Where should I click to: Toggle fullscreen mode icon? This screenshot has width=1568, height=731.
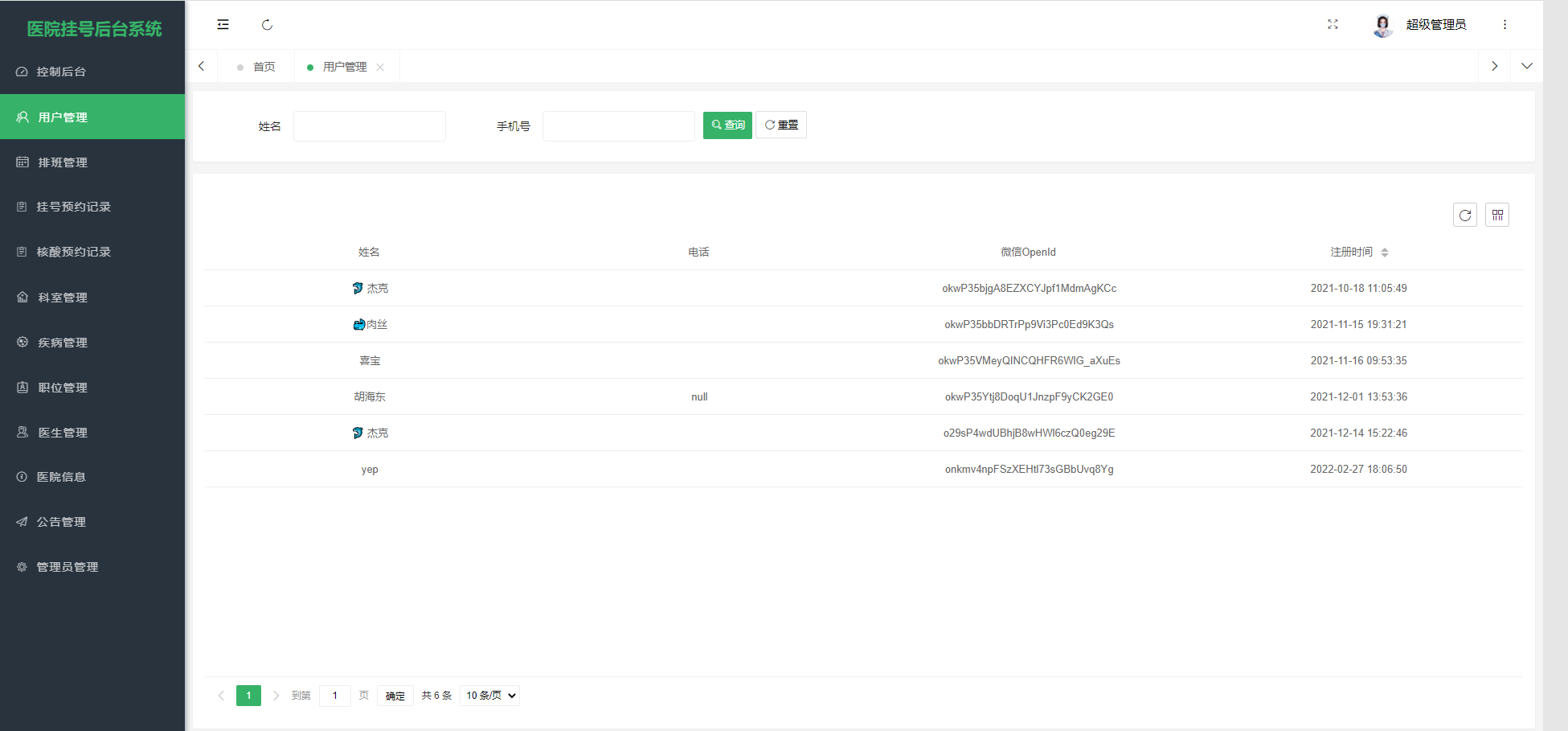point(1333,25)
